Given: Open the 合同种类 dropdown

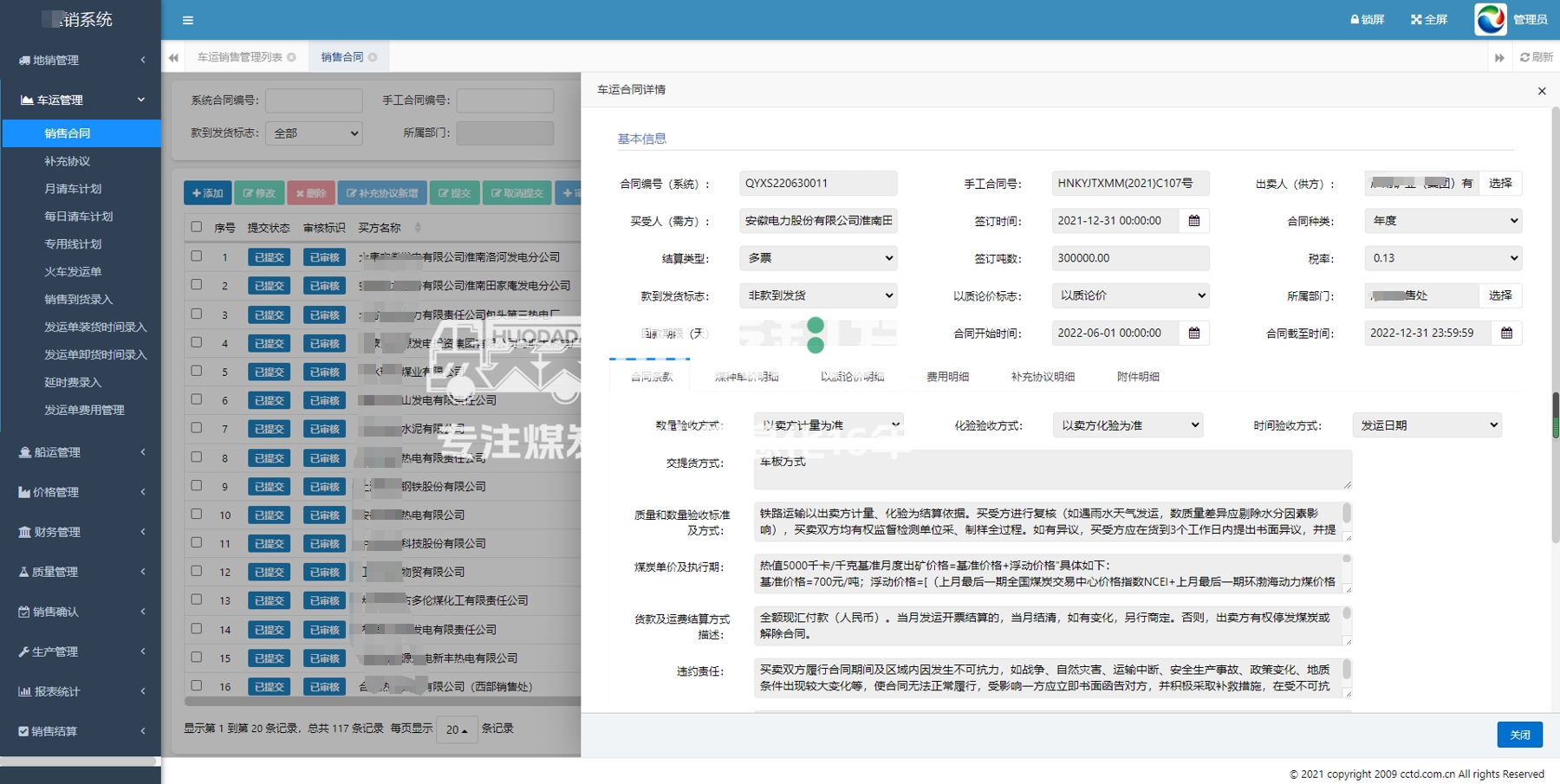Looking at the screenshot, I should point(1442,221).
